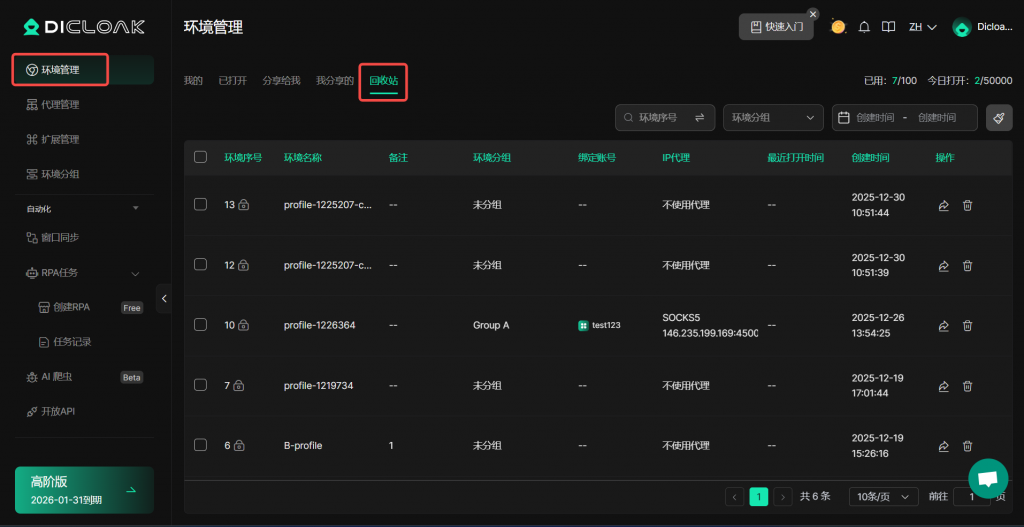Check the box for profile-1219734 row
The height and width of the screenshot is (527, 1024).
200,385
